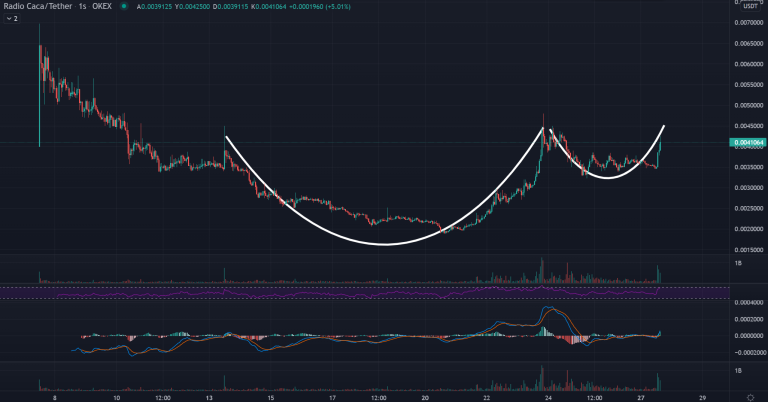The height and width of the screenshot is (402, 768).
Task: Click date label 20 on time axis
Action: [x=425, y=395]
